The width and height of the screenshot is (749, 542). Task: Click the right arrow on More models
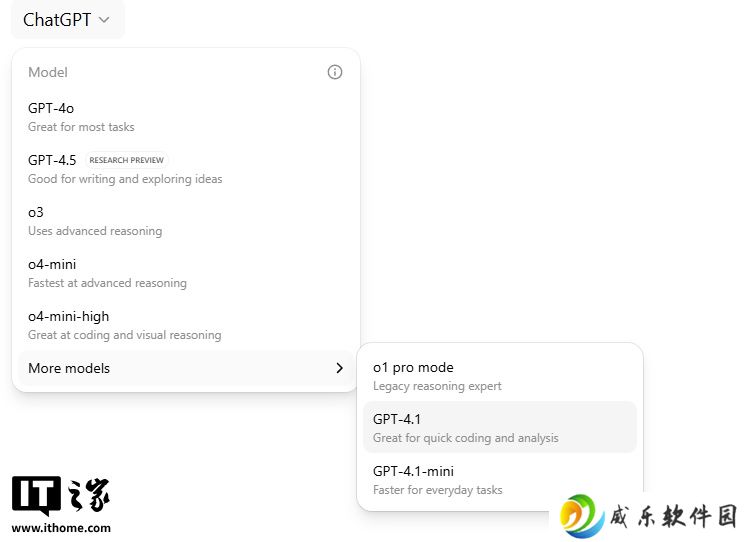[x=339, y=368]
